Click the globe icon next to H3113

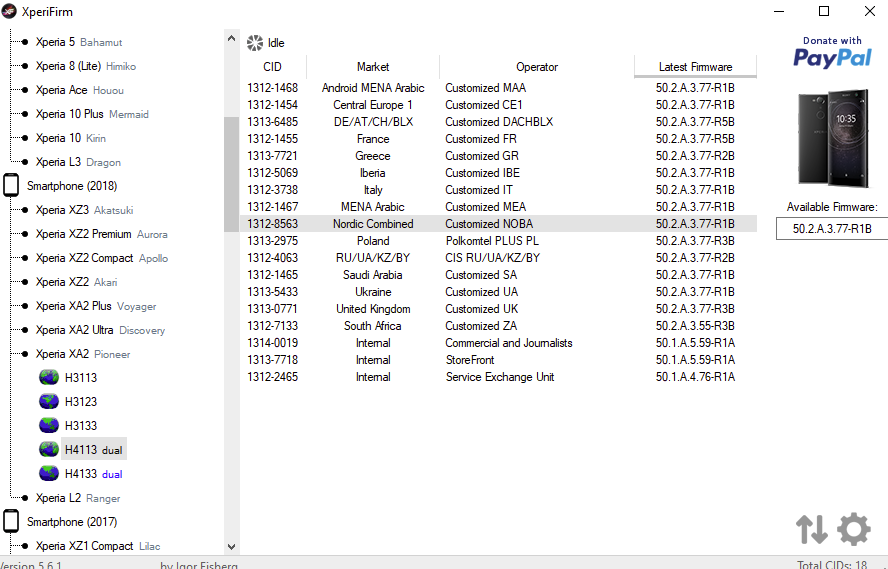[x=49, y=378]
